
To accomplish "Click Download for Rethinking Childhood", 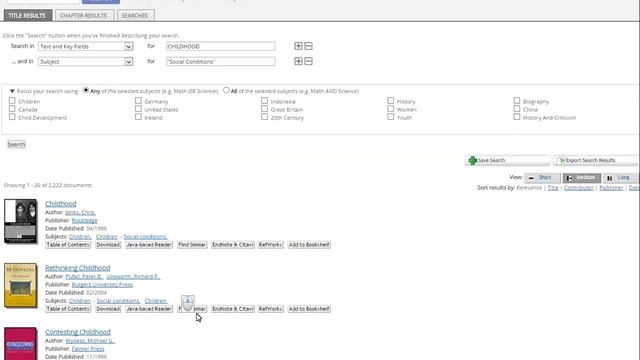I will (x=108, y=309).
